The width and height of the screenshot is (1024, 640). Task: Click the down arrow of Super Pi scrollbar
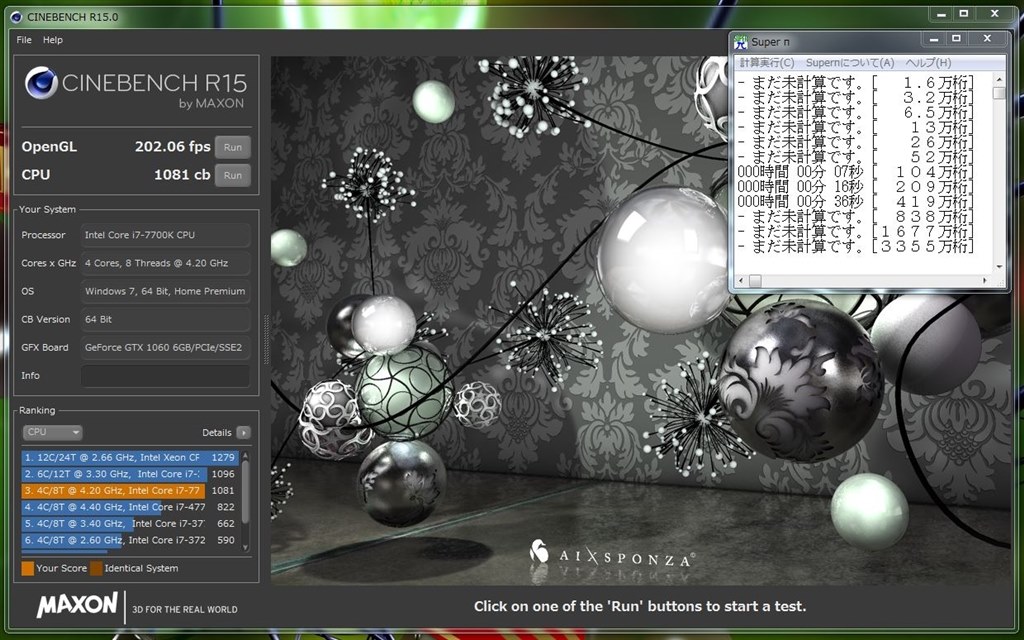(998, 267)
